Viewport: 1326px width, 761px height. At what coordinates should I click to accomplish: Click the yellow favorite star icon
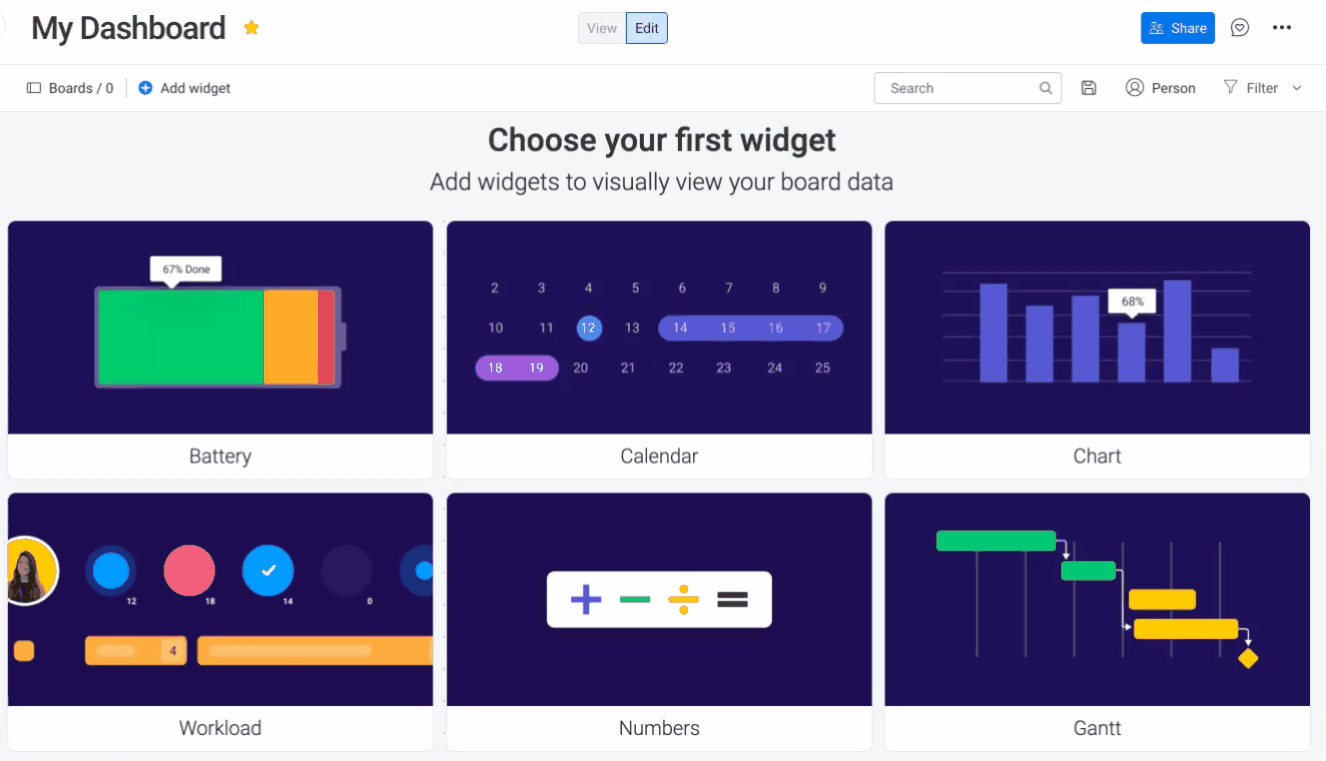point(252,28)
